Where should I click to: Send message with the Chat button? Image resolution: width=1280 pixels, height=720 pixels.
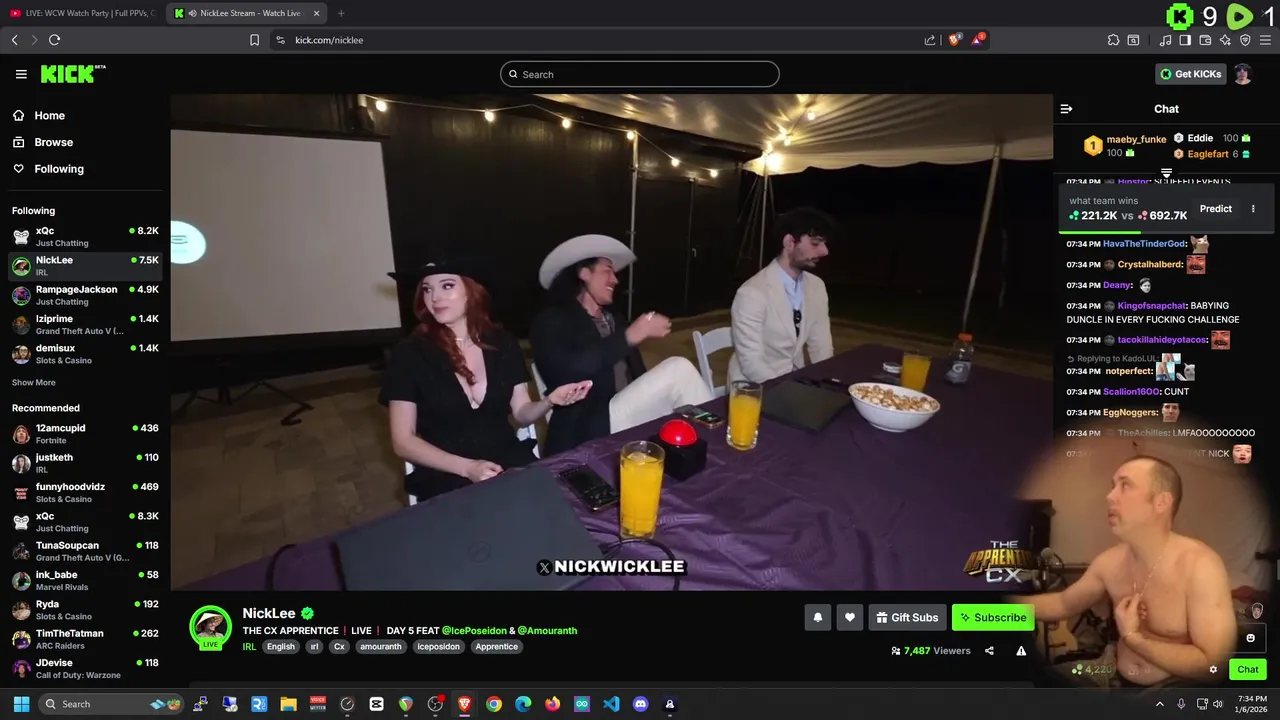1248,670
